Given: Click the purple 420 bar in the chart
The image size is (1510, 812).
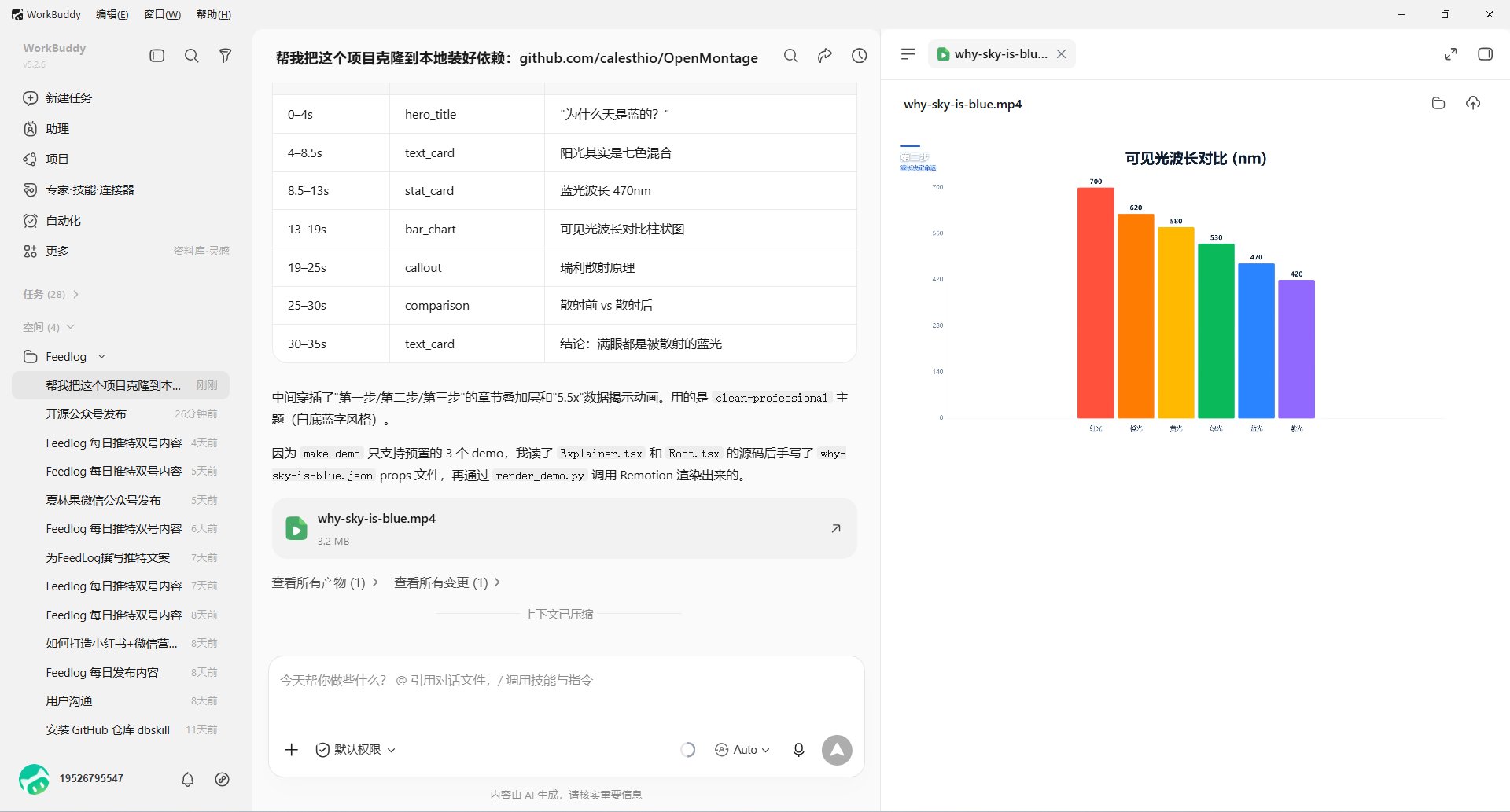Looking at the screenshot, I should tap(1296, 349).
